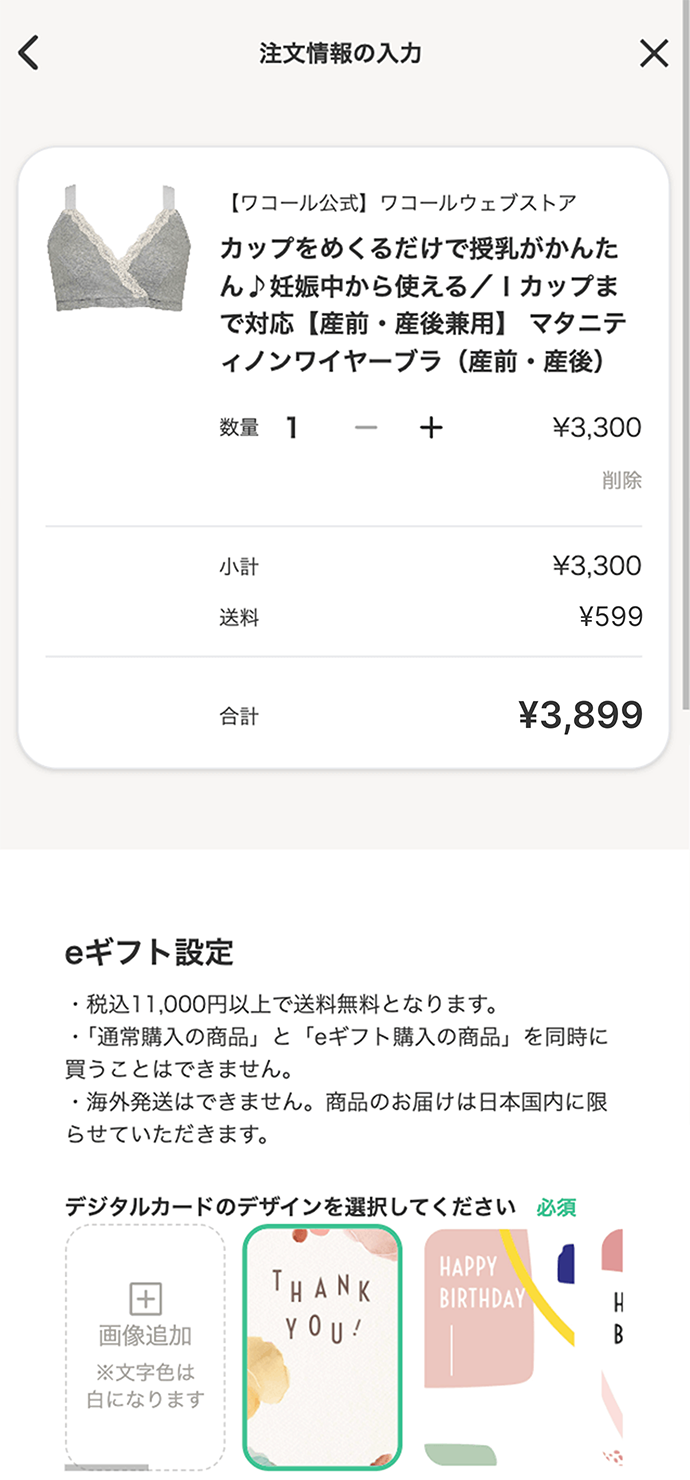Go back using the left arrow
The image size is (690, 1480).
click(x=29, y=53)
